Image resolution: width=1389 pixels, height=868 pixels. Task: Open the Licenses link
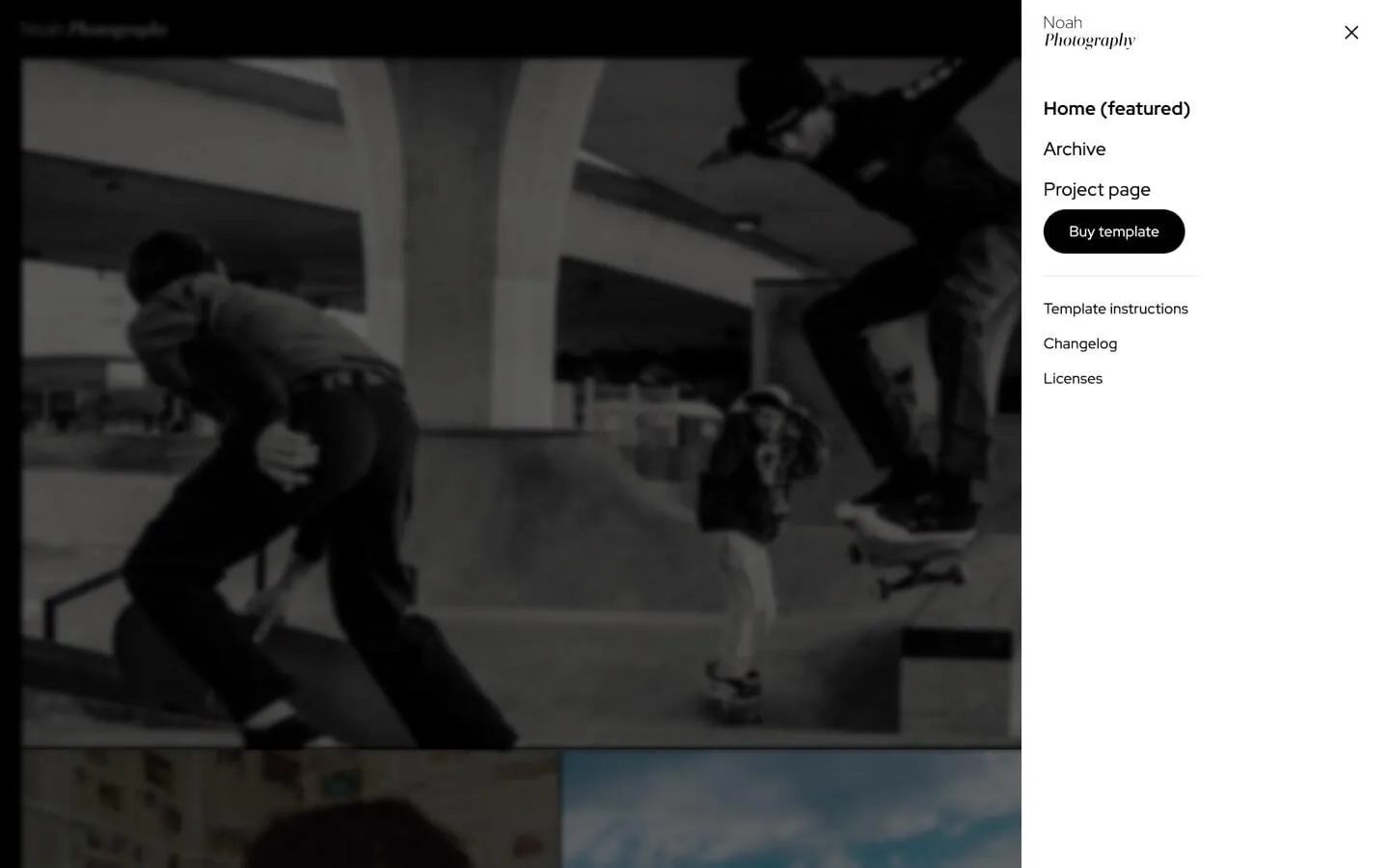[x=1073, y=378]
